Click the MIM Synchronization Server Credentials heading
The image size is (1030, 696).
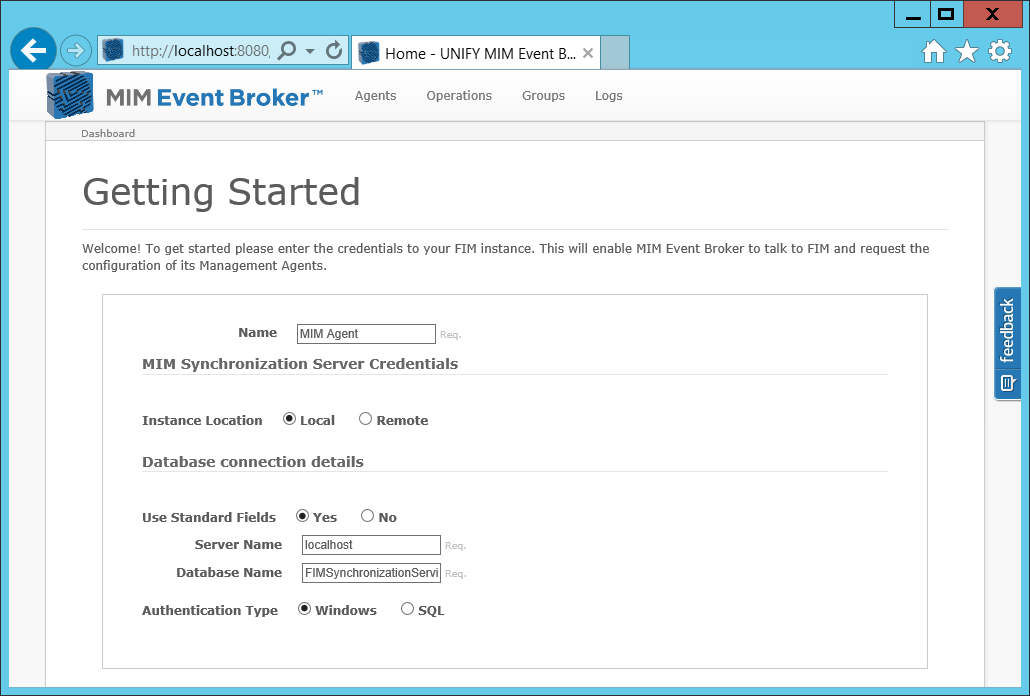[x=300, y=364]
